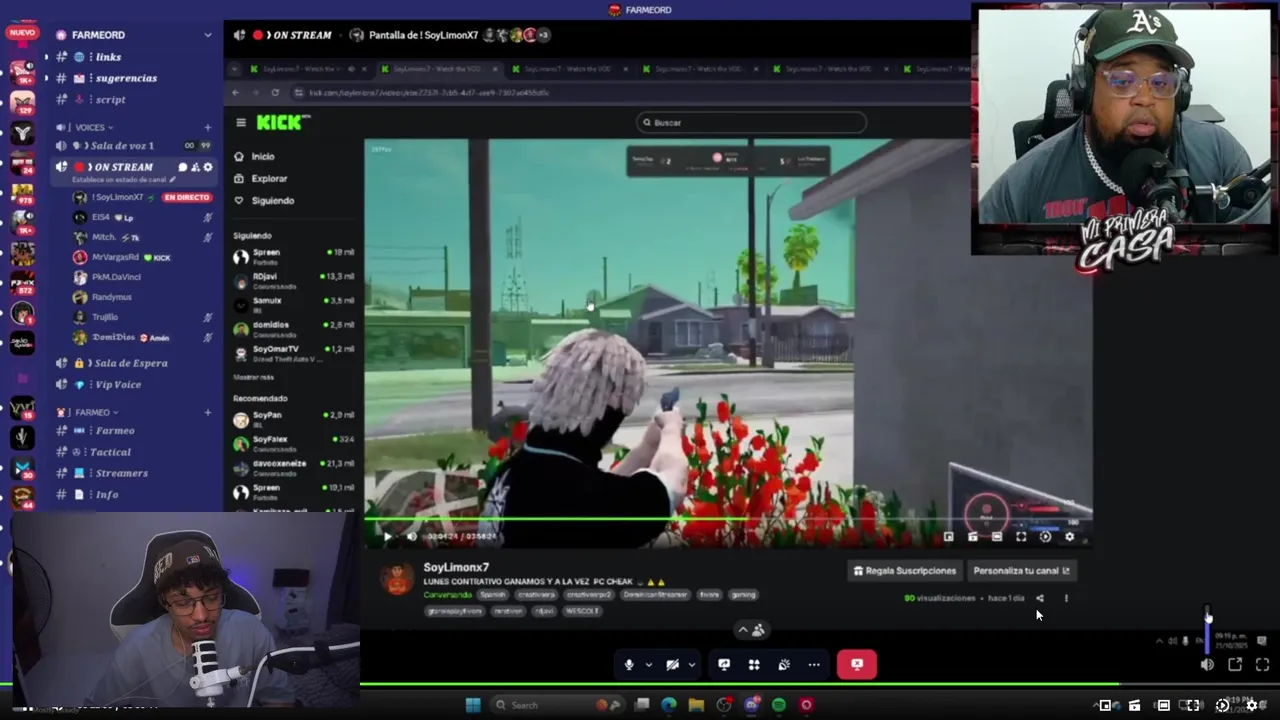Expand the links channel threads arrow
The width and height of the screenshot is (1280, 720).
[46, 57]
